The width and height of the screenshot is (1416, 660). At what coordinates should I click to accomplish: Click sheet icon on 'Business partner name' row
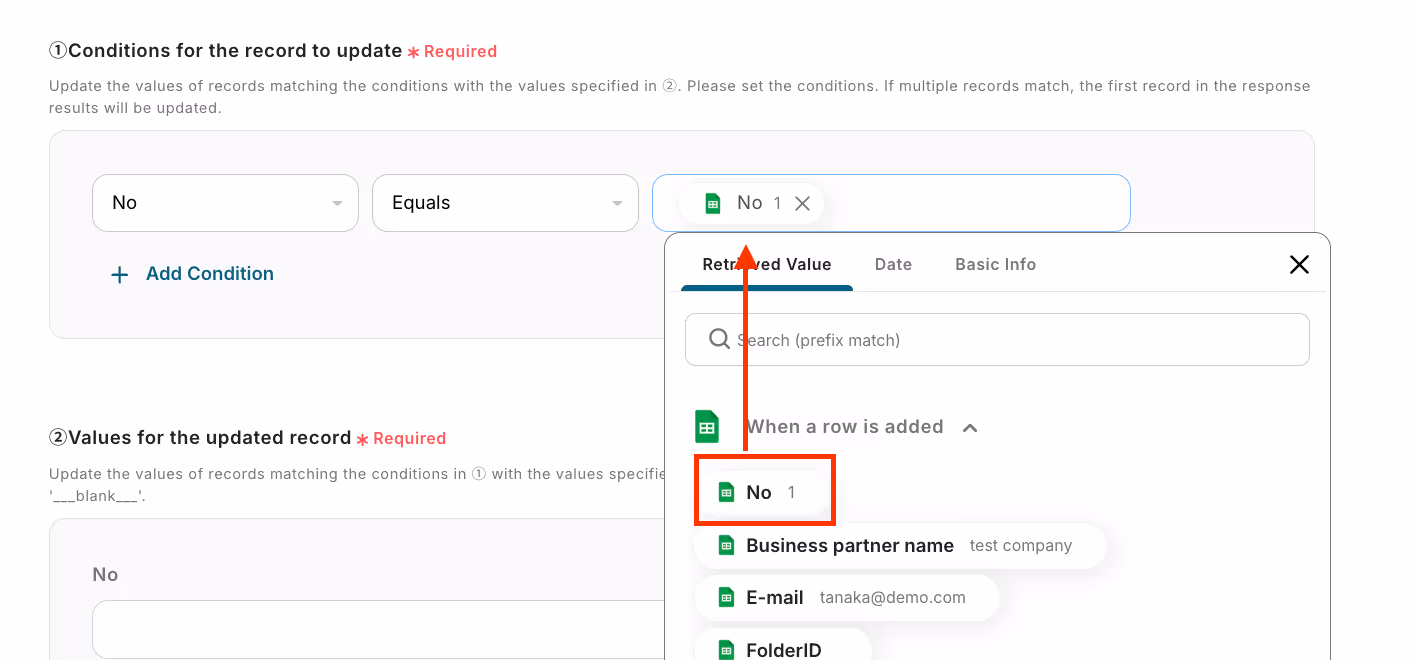click(x=726, y=546)
